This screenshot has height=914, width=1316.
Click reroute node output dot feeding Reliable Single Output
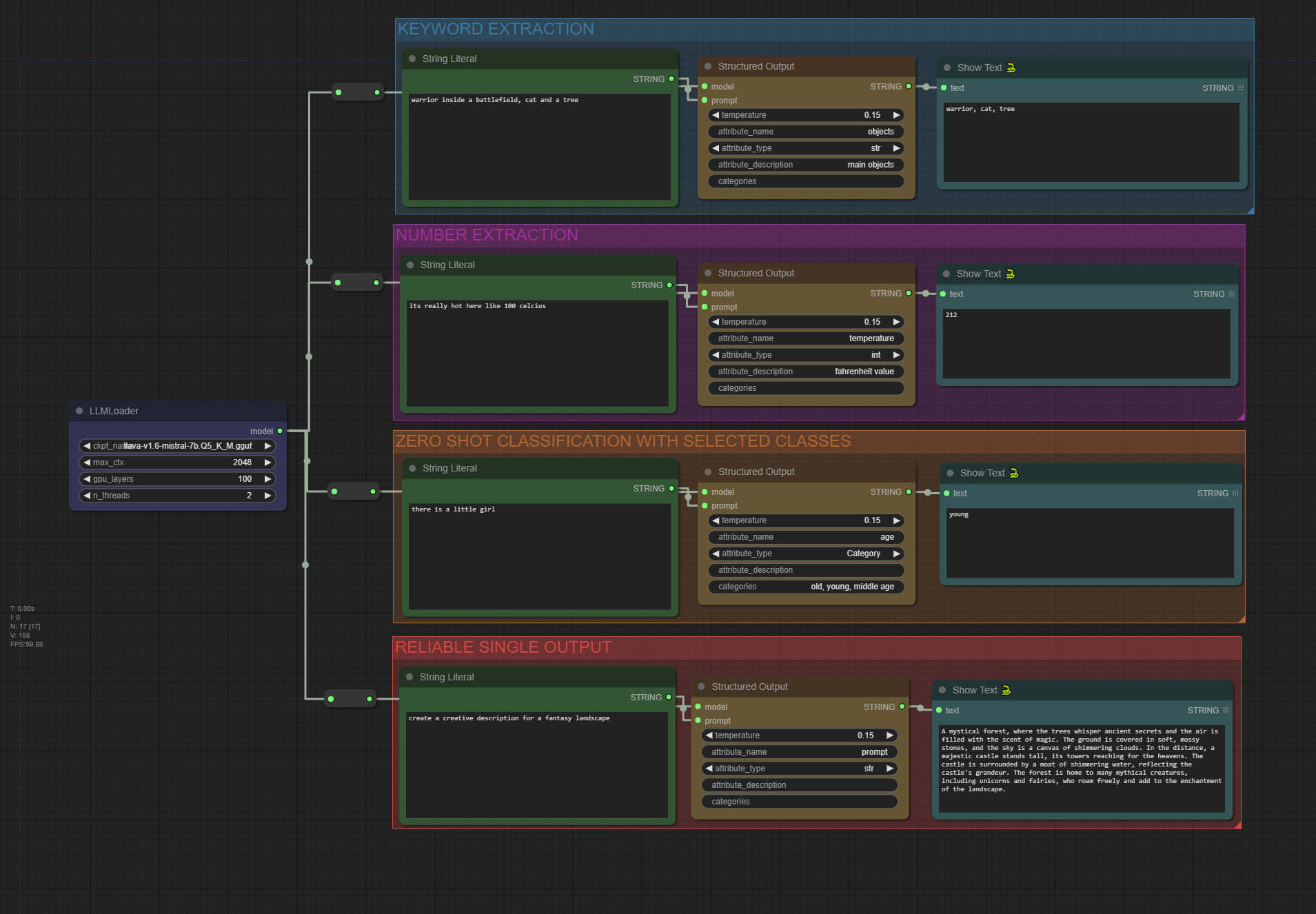click(x=370, y=699)
